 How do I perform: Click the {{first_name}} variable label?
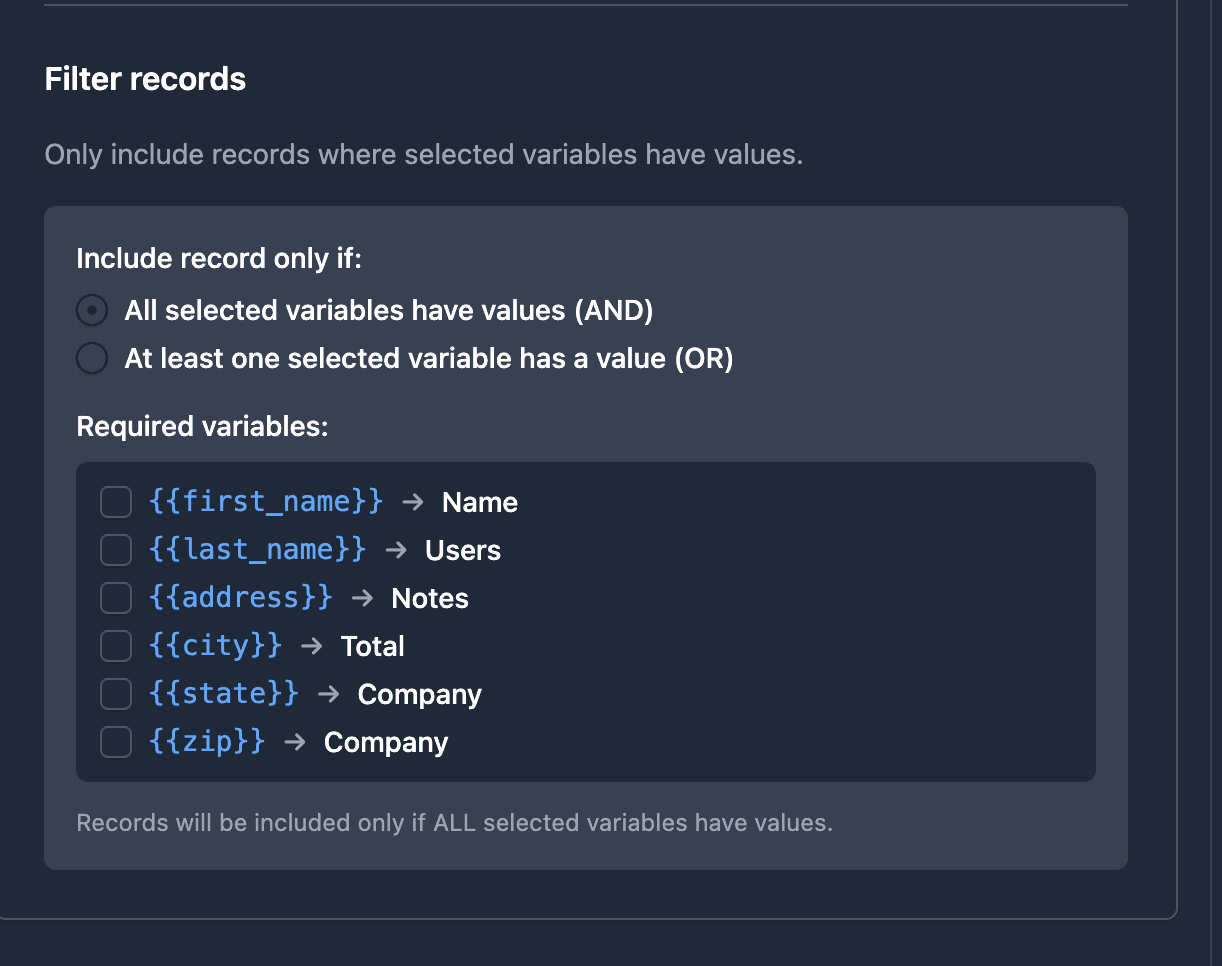(x=266, y=501)
